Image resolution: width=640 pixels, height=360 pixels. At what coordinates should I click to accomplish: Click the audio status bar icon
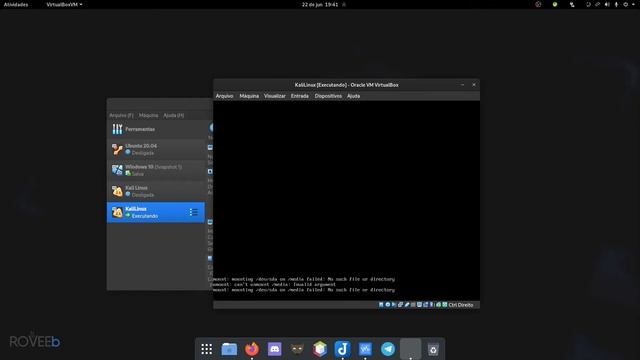pos(394,304)
